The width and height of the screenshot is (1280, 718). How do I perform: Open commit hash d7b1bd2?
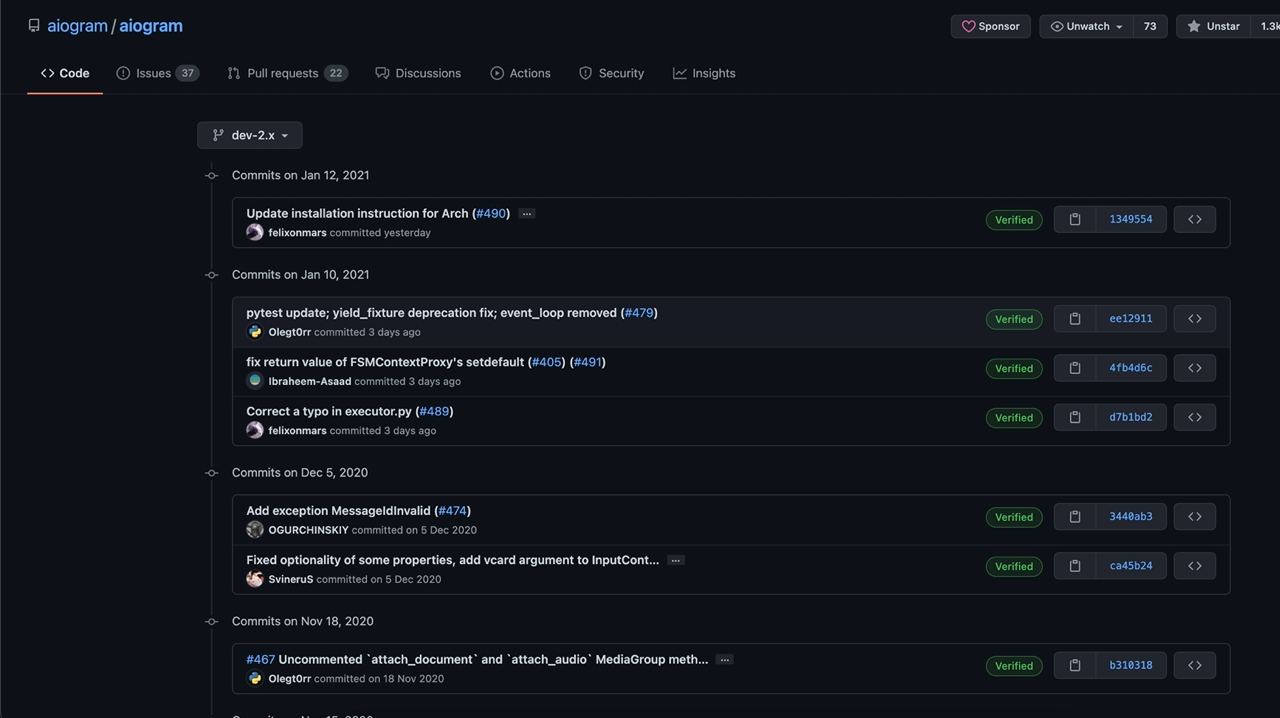tap(1131, 417)
